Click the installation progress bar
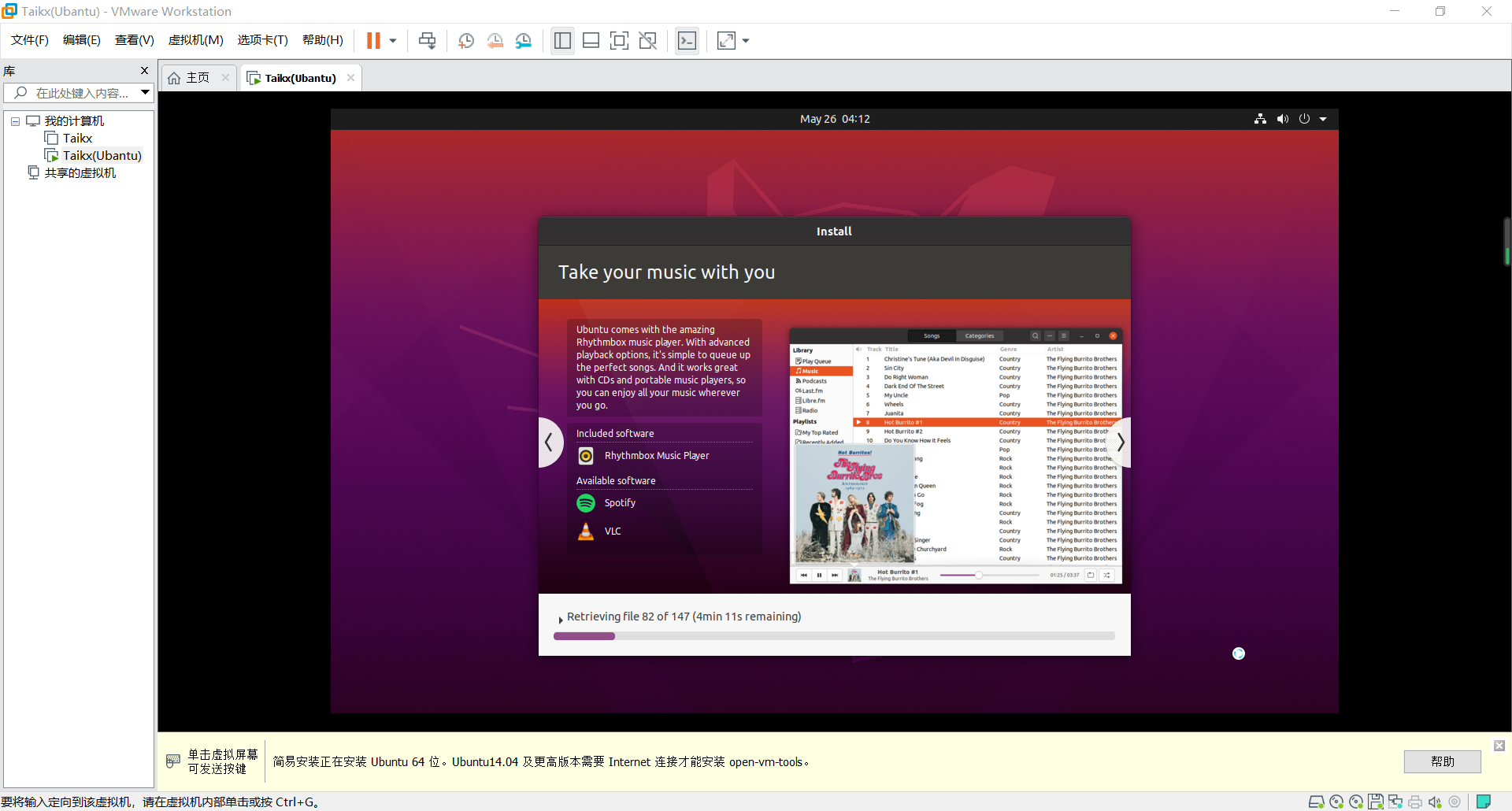The height and width of the screenshot is (811, 1512). (x=835, y=635)
